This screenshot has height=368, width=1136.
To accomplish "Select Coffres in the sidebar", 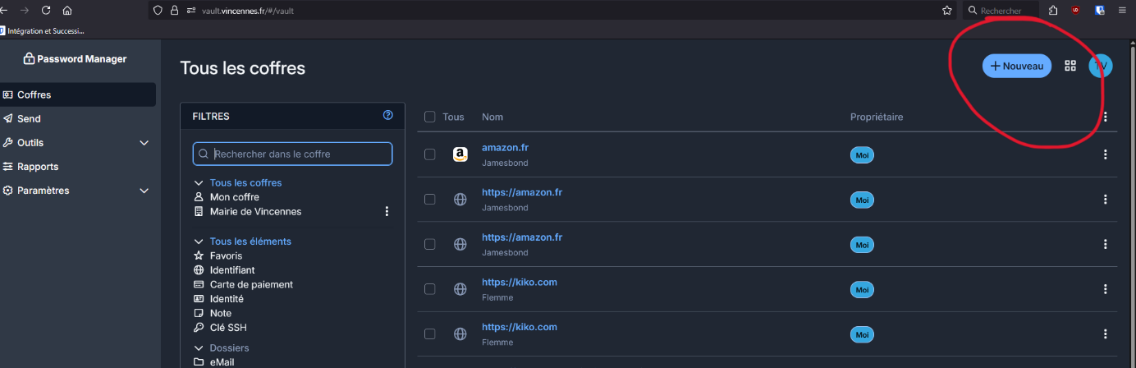I will pyautogui.click(x=78, y=94).
